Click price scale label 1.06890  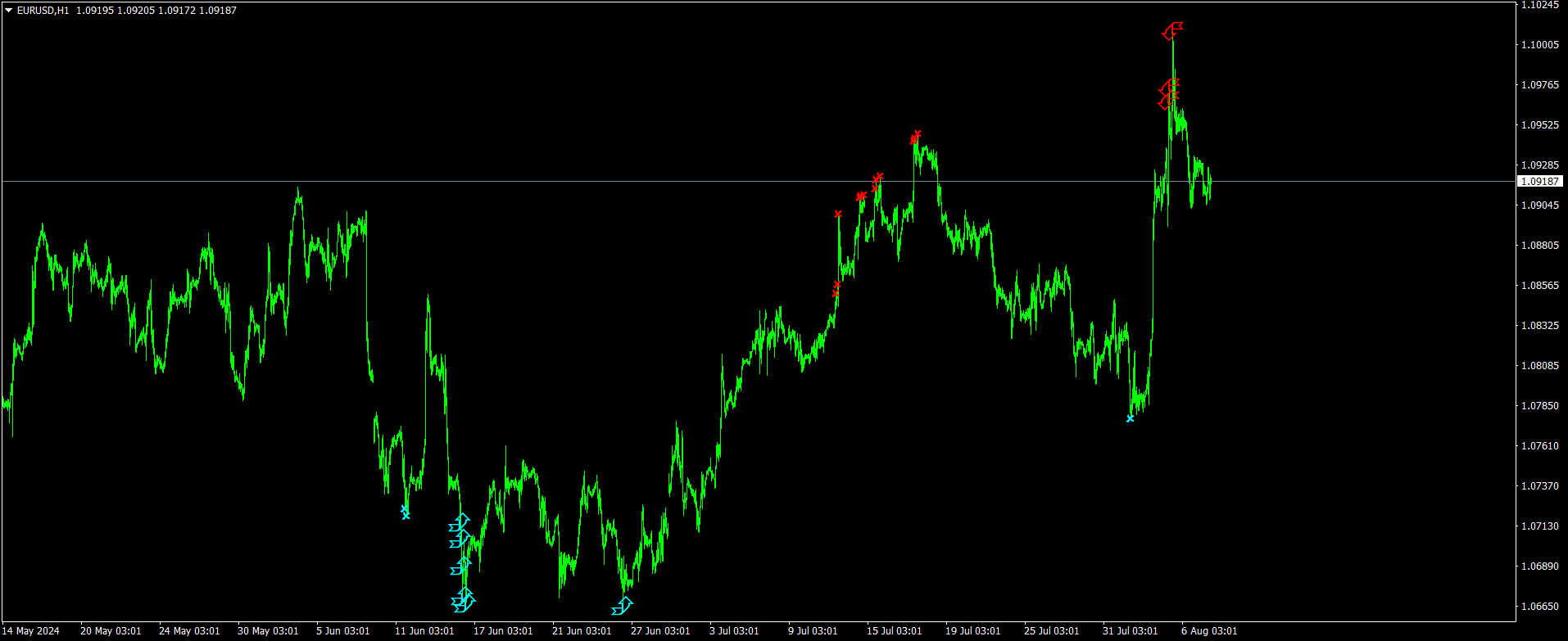click(x=1540, y=567)
